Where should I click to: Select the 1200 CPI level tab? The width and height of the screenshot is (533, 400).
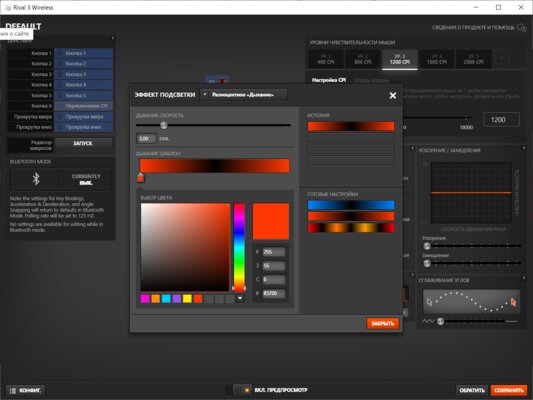(400, 59)
